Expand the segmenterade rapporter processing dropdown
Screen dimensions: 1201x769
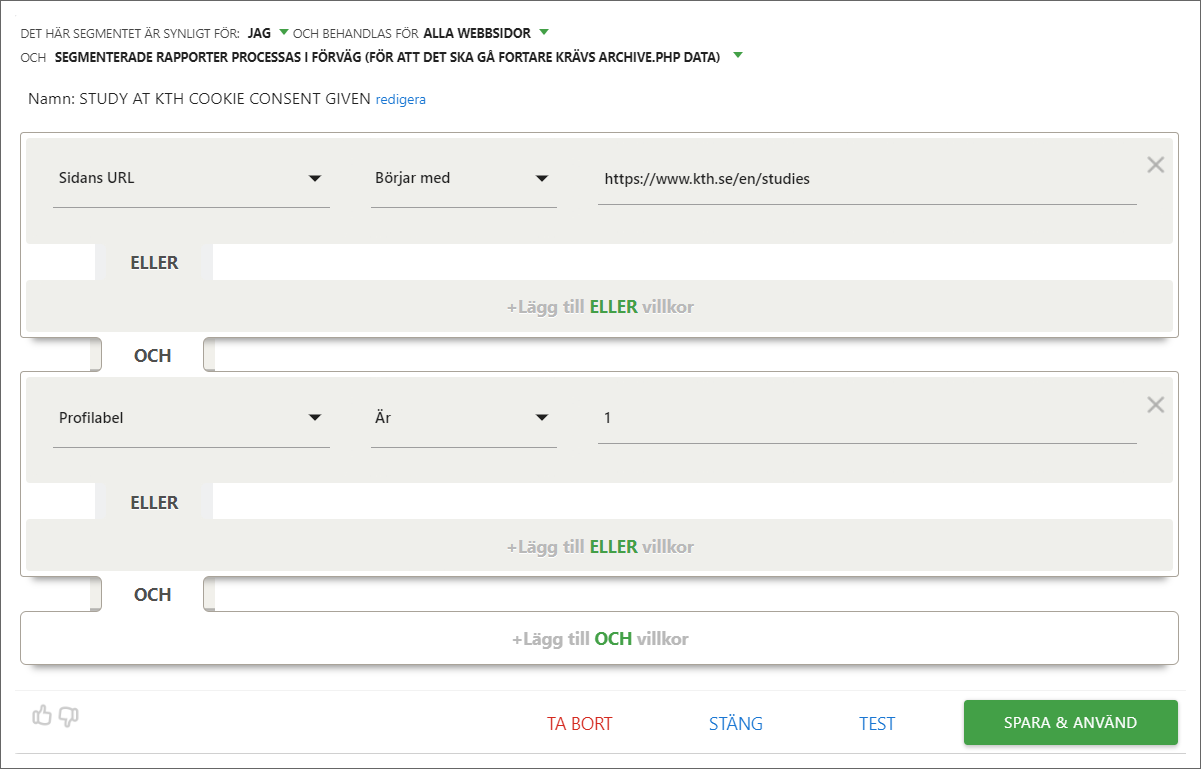[x=397, y=57]
